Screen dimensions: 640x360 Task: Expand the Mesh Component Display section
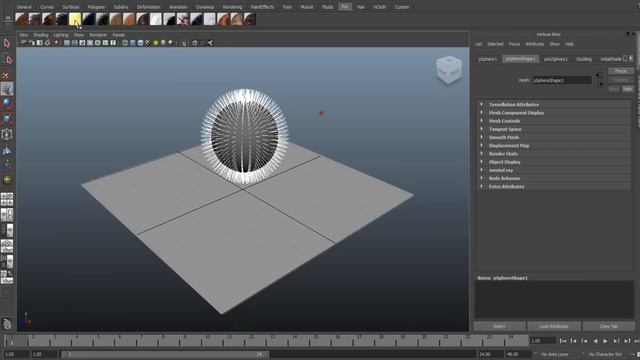coord(554,113)
